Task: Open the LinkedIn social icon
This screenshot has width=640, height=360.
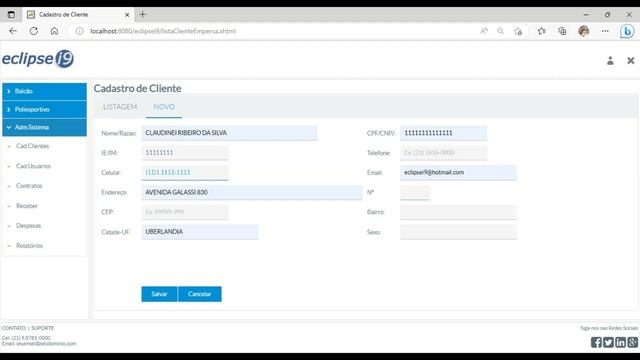Action: pos(620,342)
